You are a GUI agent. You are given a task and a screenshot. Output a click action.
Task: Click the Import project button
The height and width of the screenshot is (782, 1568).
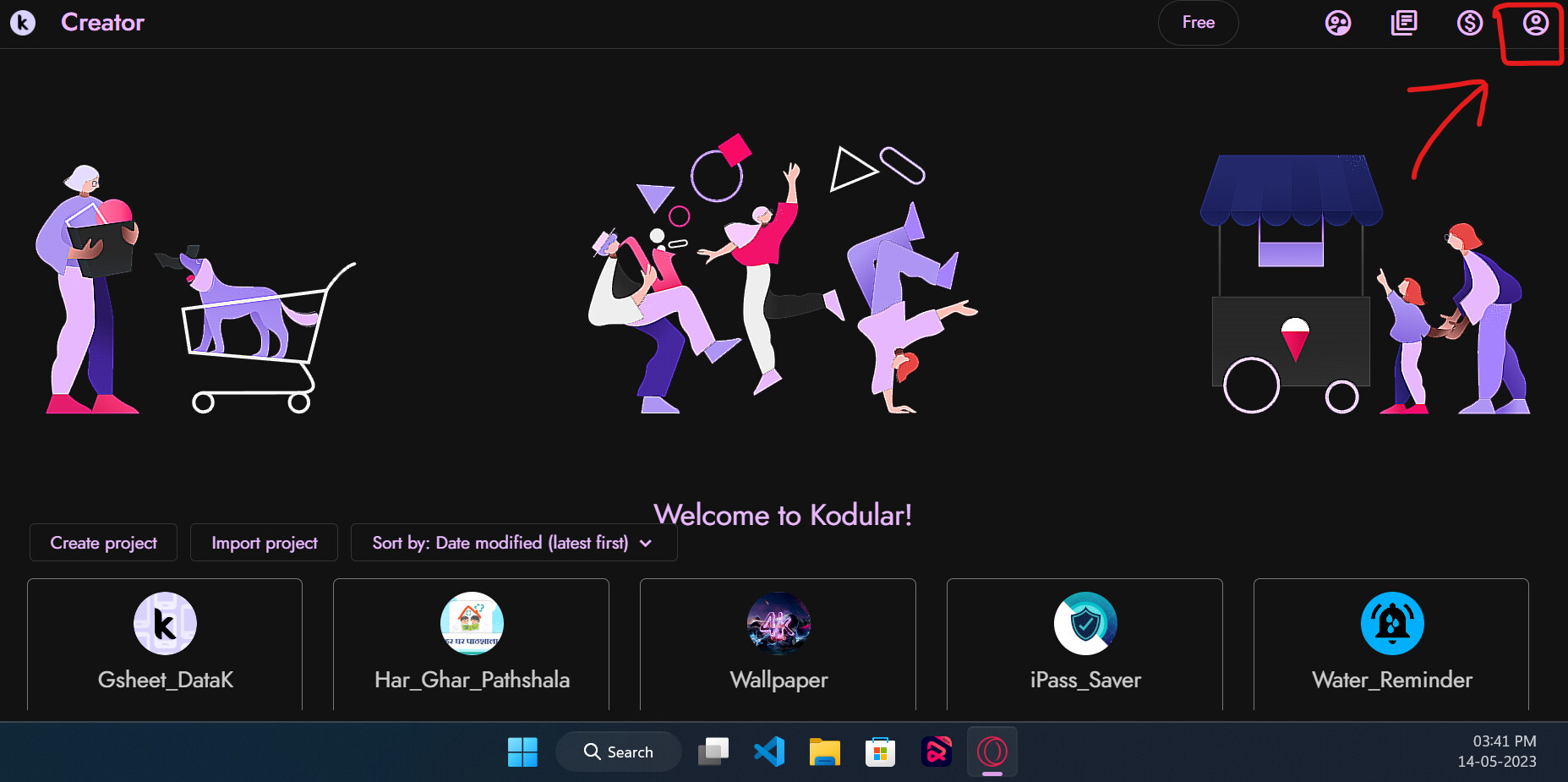264,543
